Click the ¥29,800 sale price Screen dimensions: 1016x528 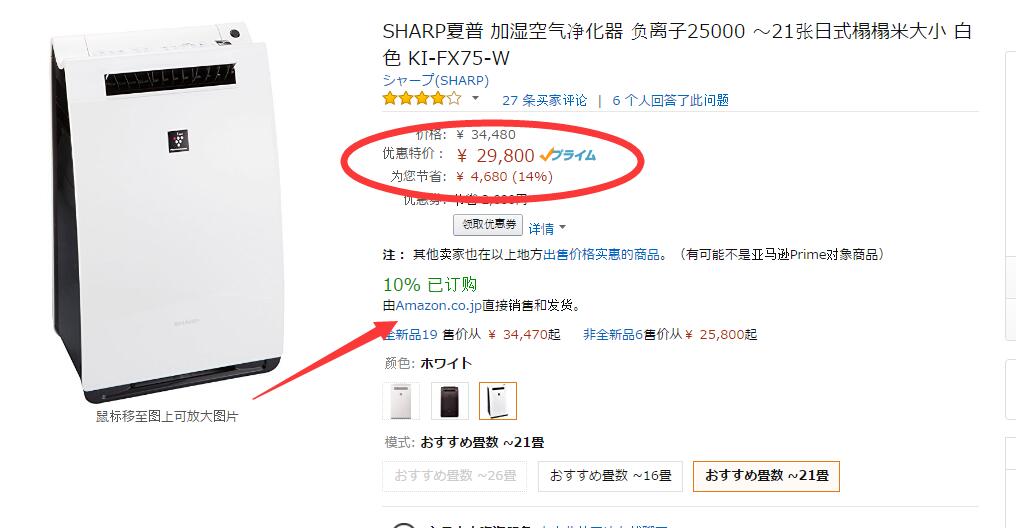(496, 155)
